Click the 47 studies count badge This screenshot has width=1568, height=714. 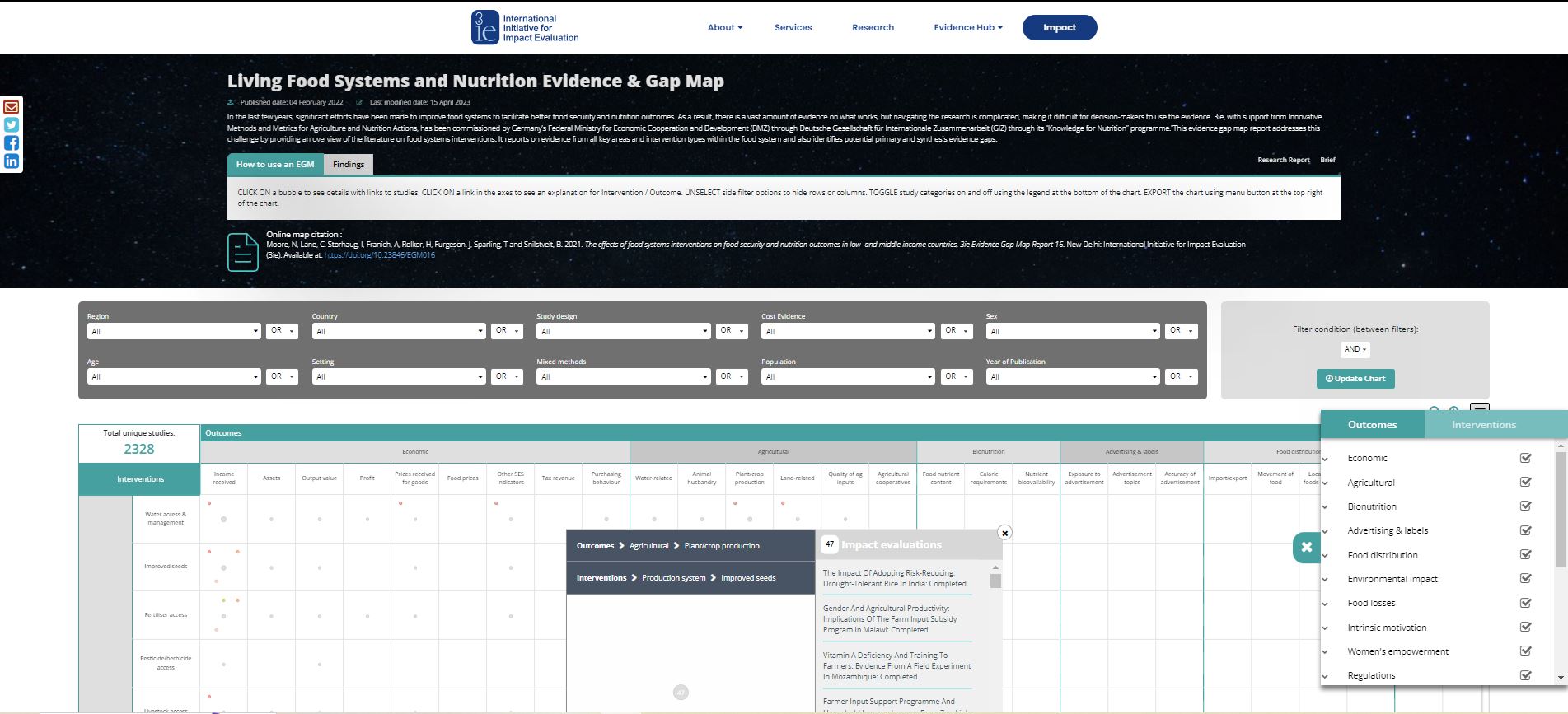click(830, 544)
